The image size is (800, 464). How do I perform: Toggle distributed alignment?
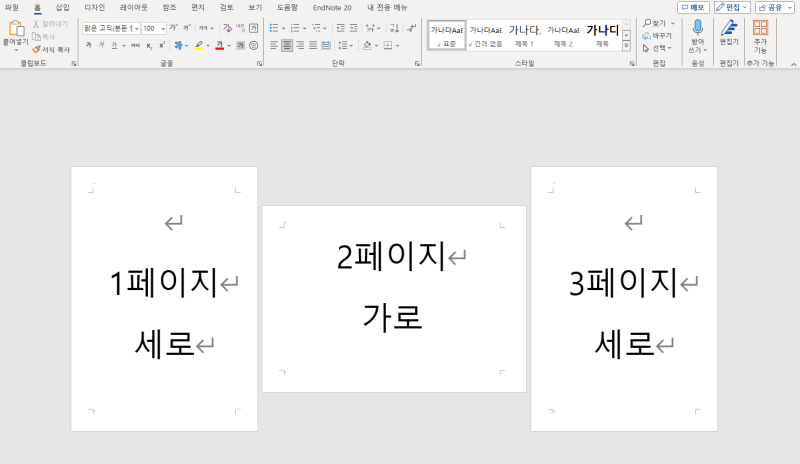(326, 45)
